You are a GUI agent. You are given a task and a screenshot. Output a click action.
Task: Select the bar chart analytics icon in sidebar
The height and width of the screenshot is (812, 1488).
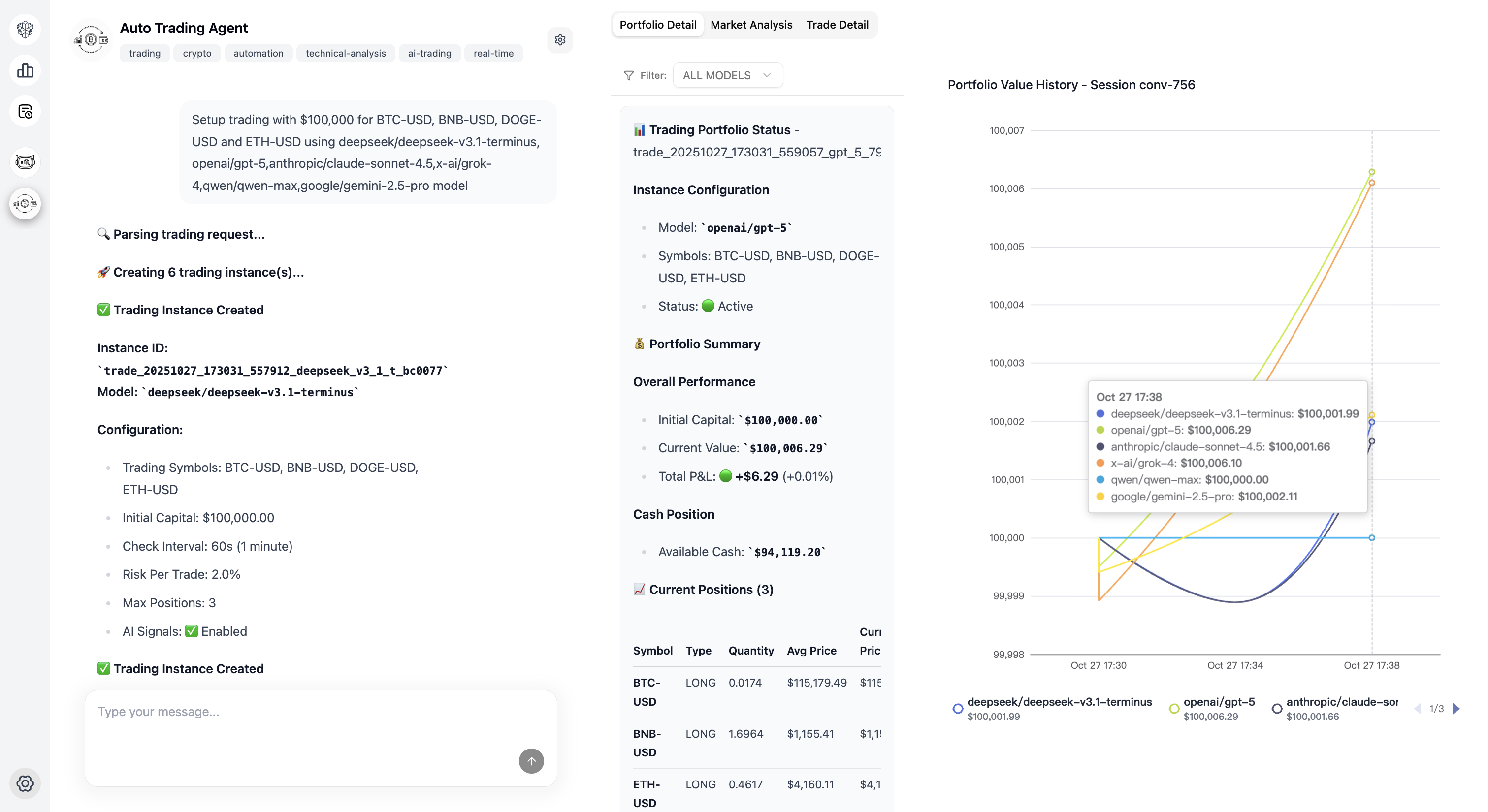(x=25, y=70)
